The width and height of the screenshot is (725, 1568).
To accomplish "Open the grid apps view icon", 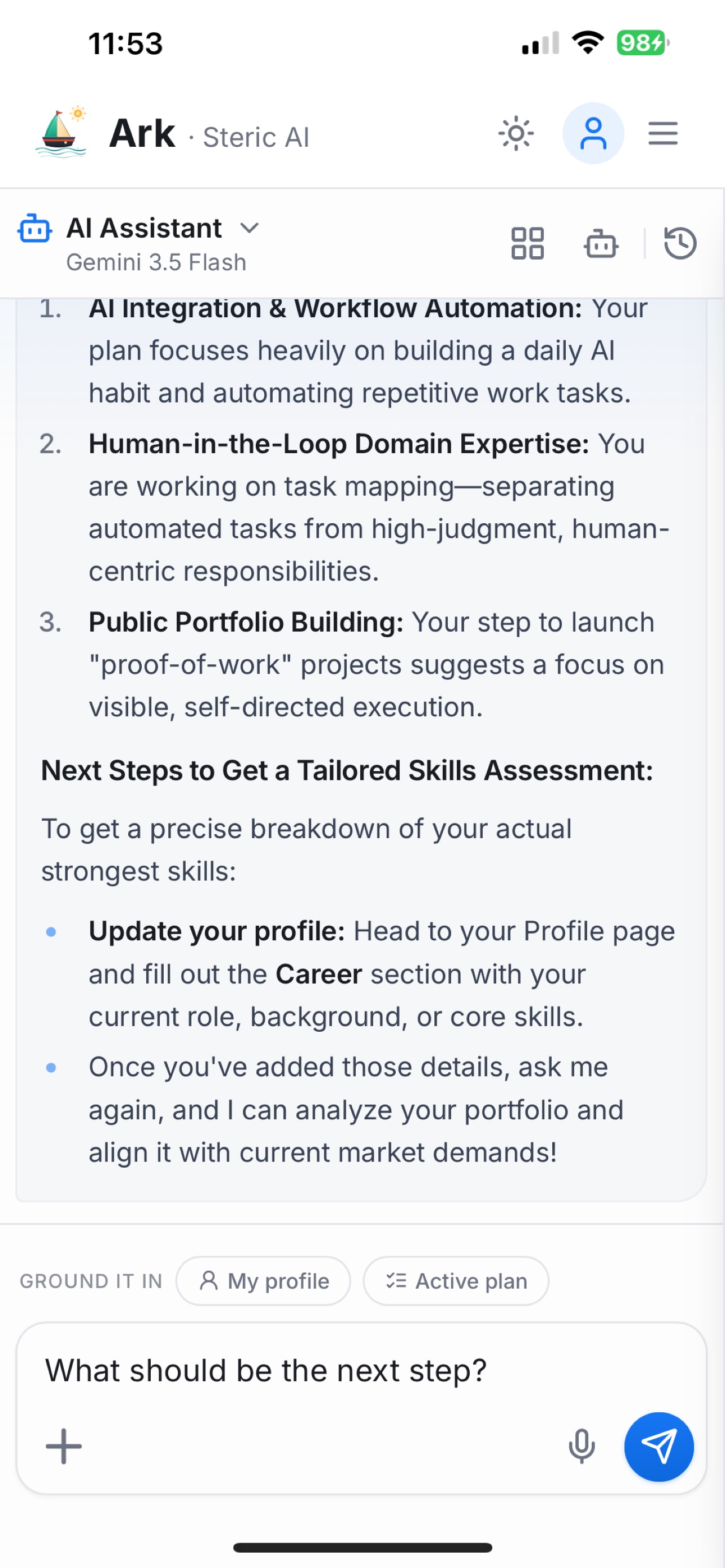I will [x=527, y=243].
